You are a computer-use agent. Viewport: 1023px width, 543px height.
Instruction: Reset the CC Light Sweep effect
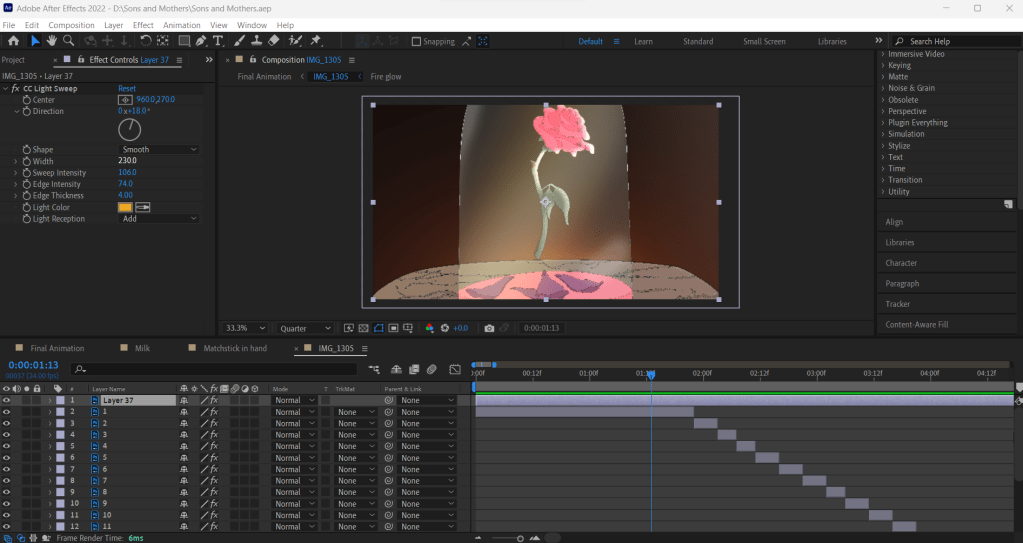tap(127, 89)
